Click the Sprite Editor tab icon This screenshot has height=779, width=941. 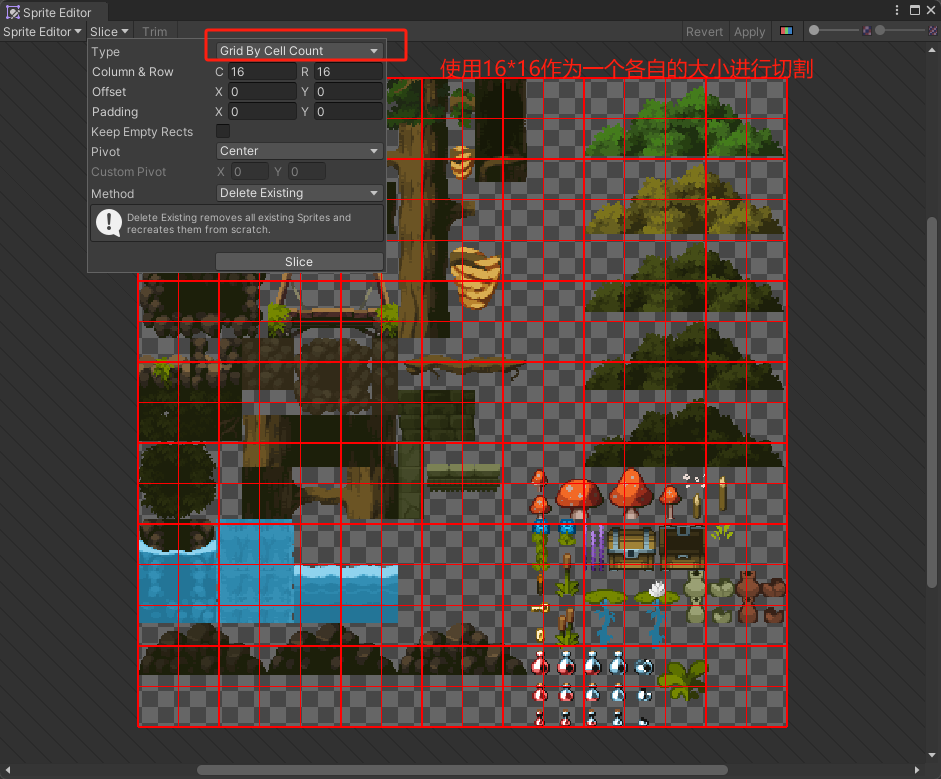tap(13, 12)
